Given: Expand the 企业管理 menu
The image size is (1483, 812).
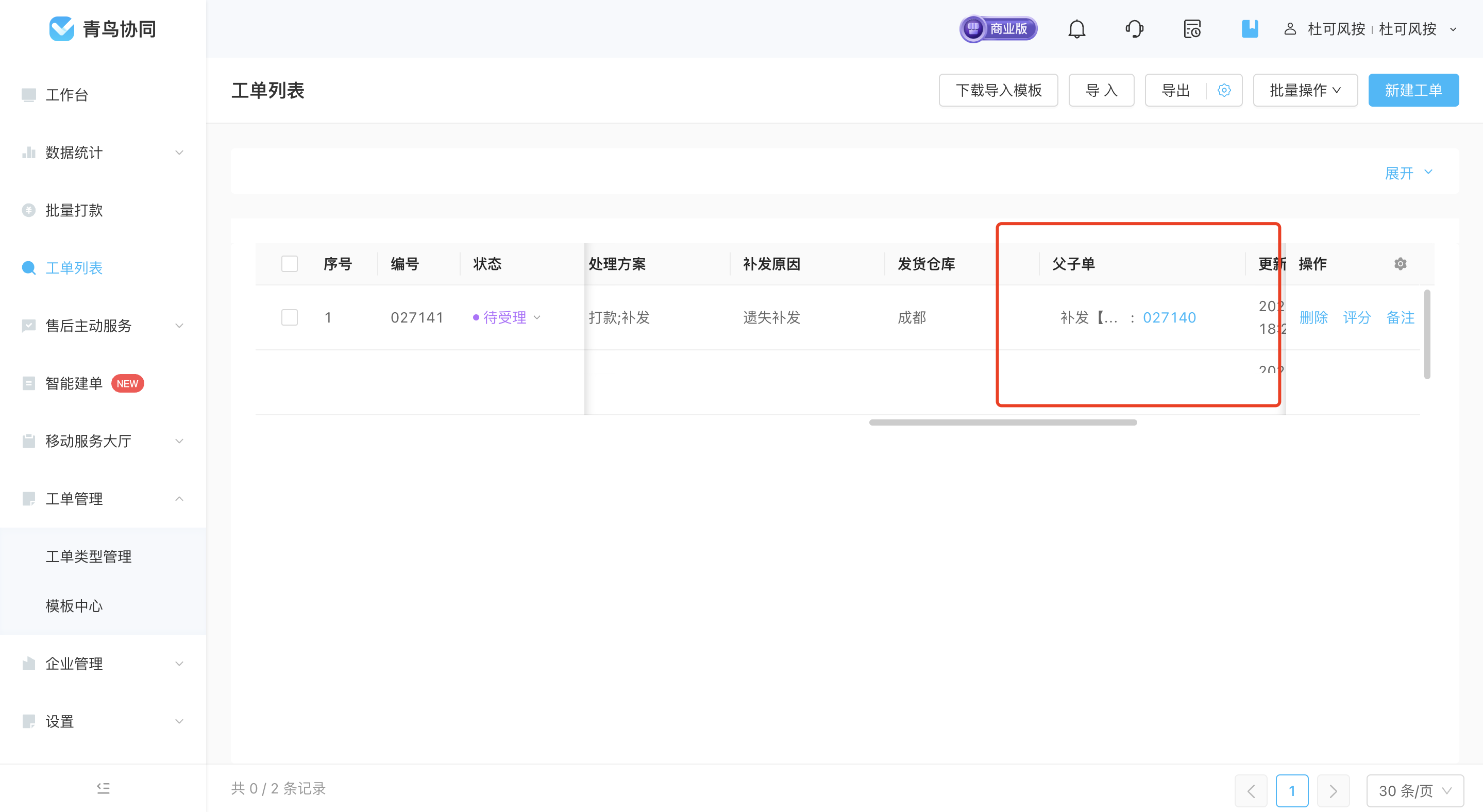Looking at the screenshot, I should [x=179, y=664].
